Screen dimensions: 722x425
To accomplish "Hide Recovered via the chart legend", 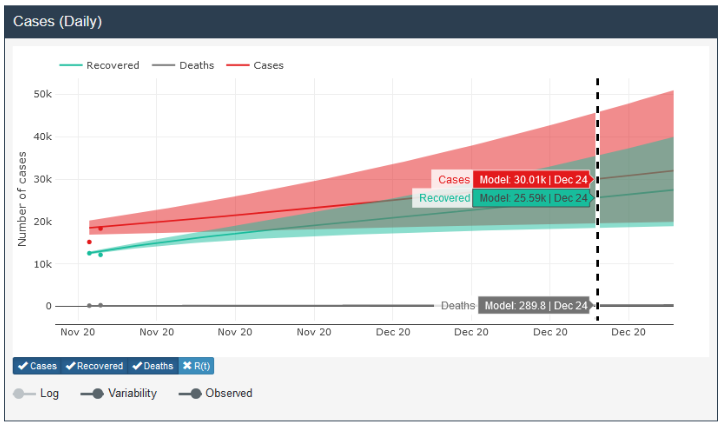I will click(99, 65).
